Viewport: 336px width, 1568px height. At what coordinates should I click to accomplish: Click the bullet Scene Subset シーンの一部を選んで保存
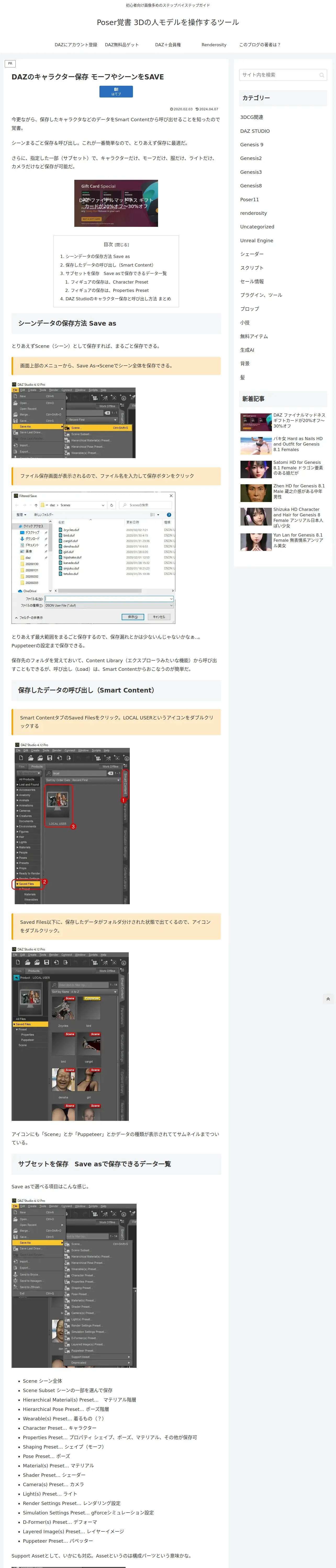(x=68, y=1390)
